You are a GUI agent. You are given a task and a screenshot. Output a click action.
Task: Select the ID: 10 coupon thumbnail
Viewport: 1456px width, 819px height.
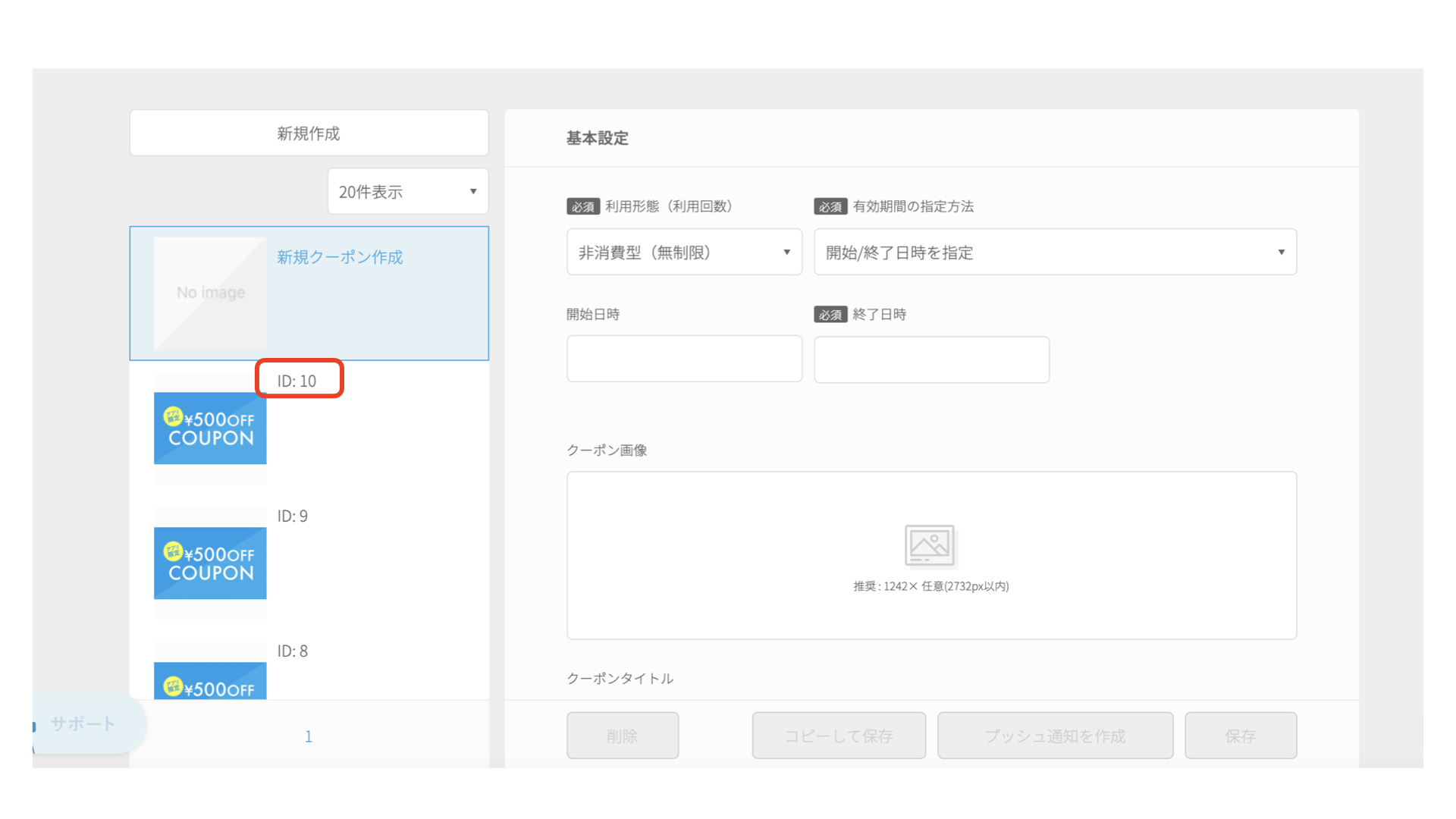pos(210,428)
